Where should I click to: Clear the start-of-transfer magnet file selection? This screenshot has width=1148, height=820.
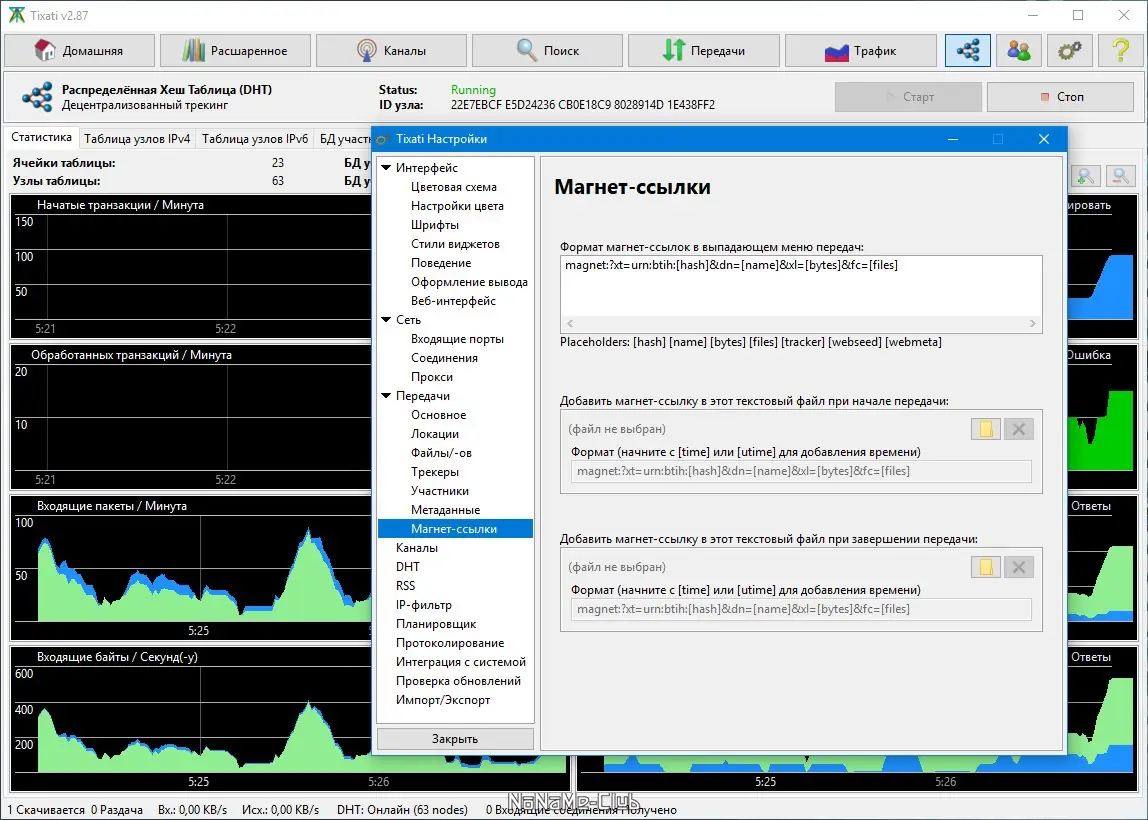pyautogui.click(x=1018, y=429)
